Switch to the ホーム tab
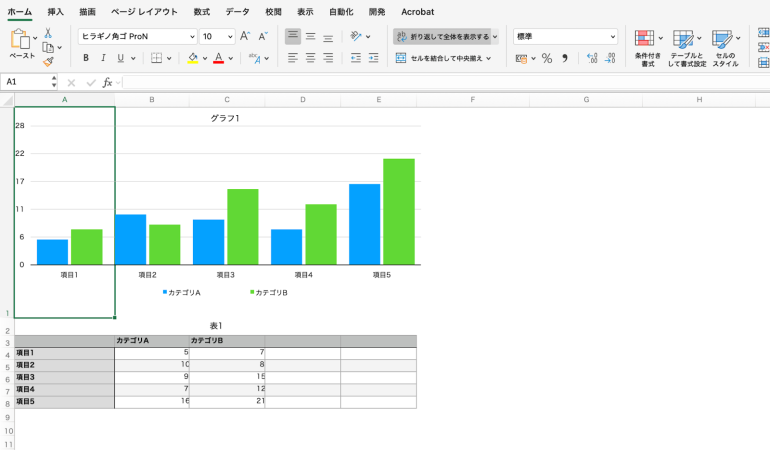Image resolution: width=770 pixels, height=450 pixels. pos(20,12)
